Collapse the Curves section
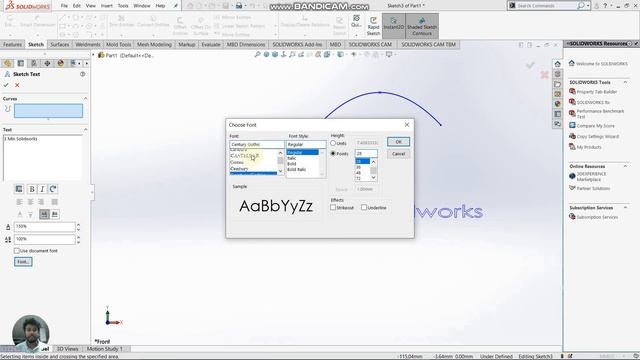The width and height of the screenshot is (640, 360). (x=85, y=99)
